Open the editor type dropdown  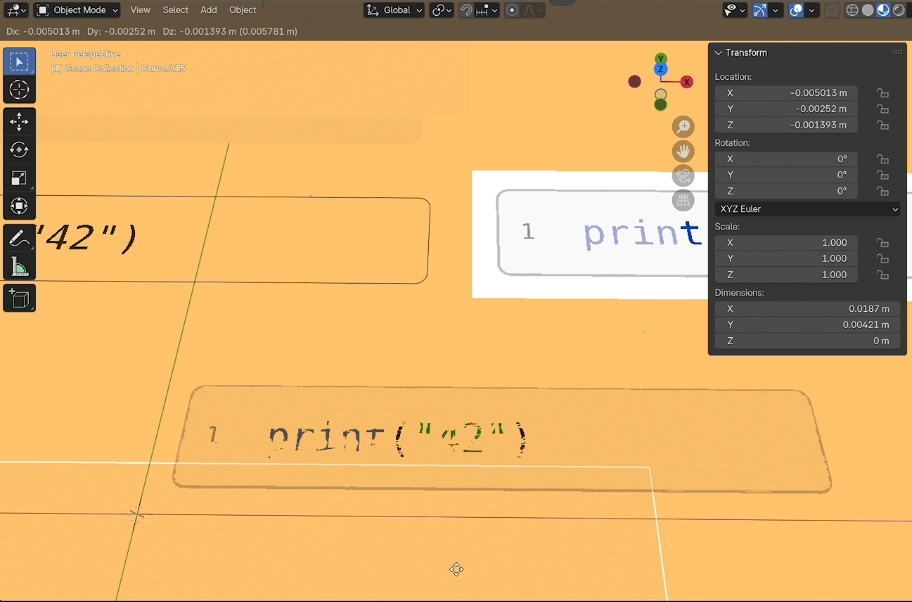pyautogui.click(x=16, y=10)
